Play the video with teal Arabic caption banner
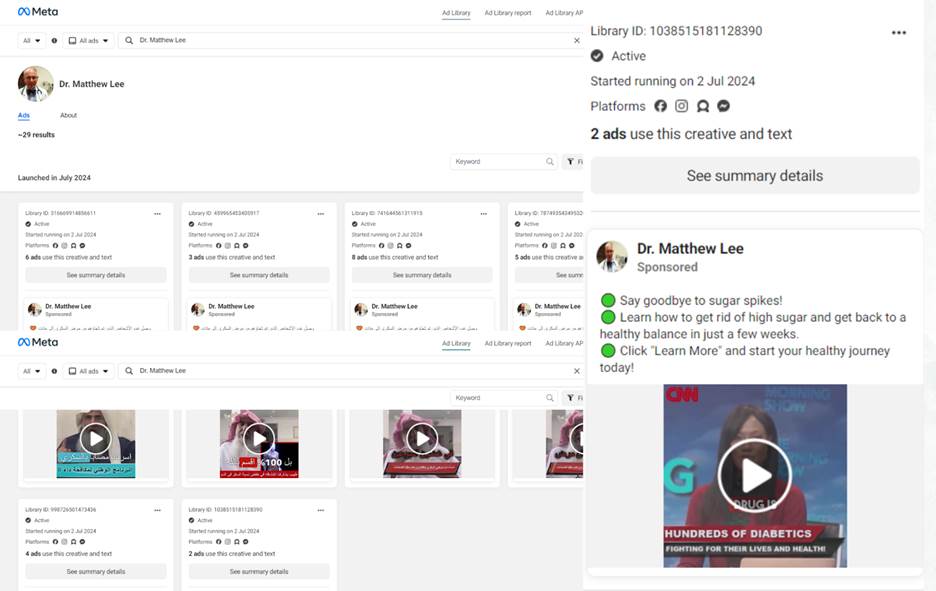Image resolution: width=936 pixels, height=591 pixels. (95, 439)
